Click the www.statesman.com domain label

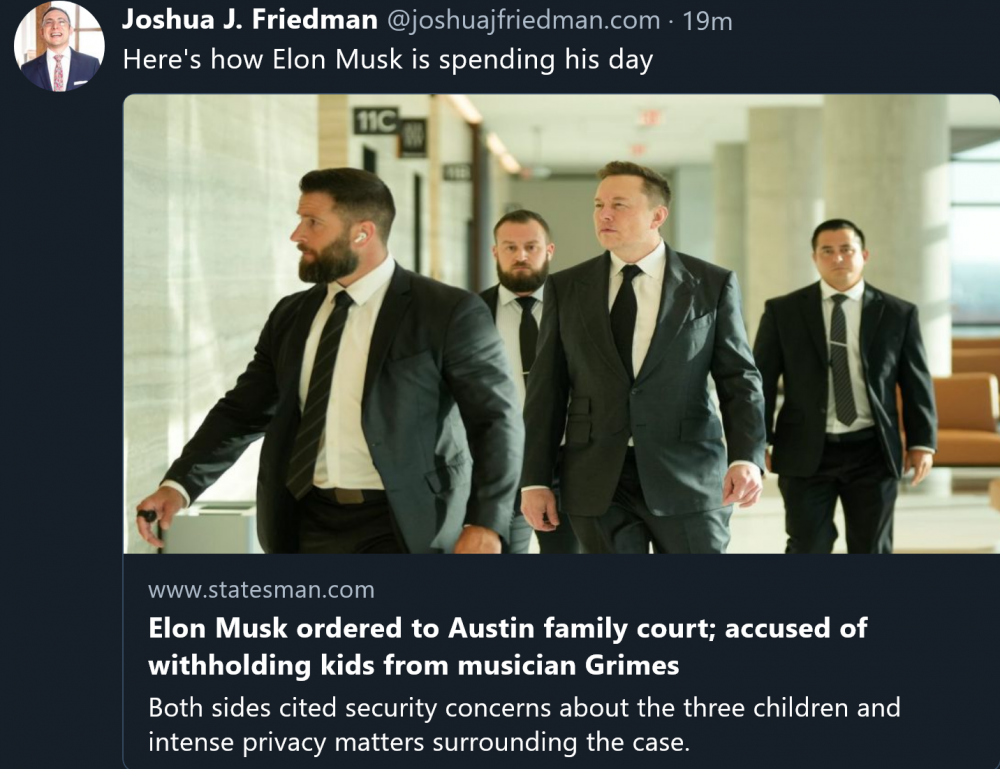(x=261, y=590)
